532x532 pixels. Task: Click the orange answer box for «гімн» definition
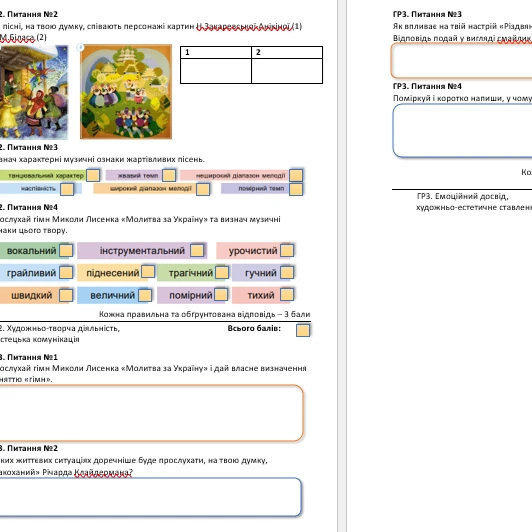(x=150, y=413)
